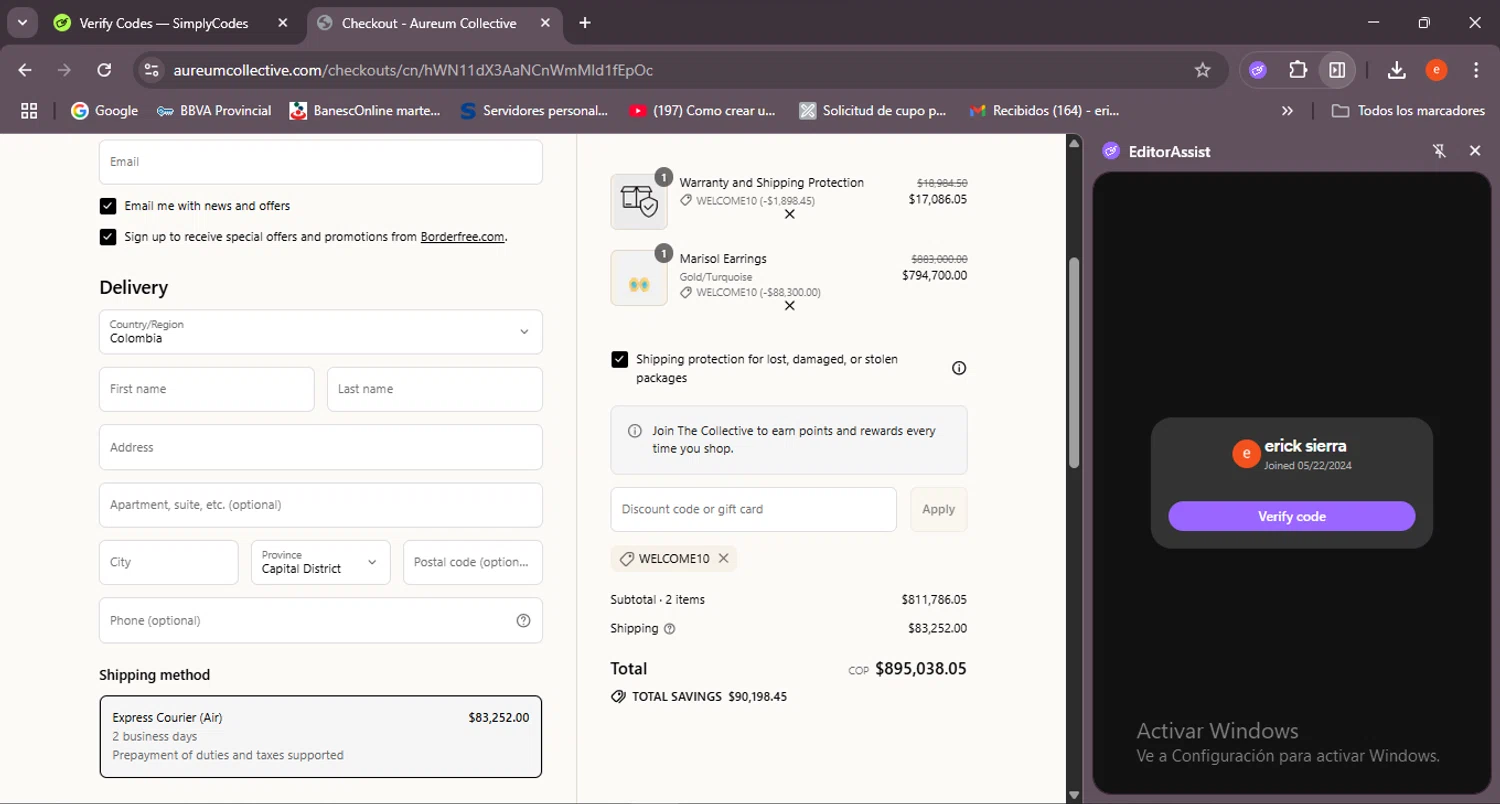Click the City field
This screenshot has width=1500, height=804.
[169, 562]
